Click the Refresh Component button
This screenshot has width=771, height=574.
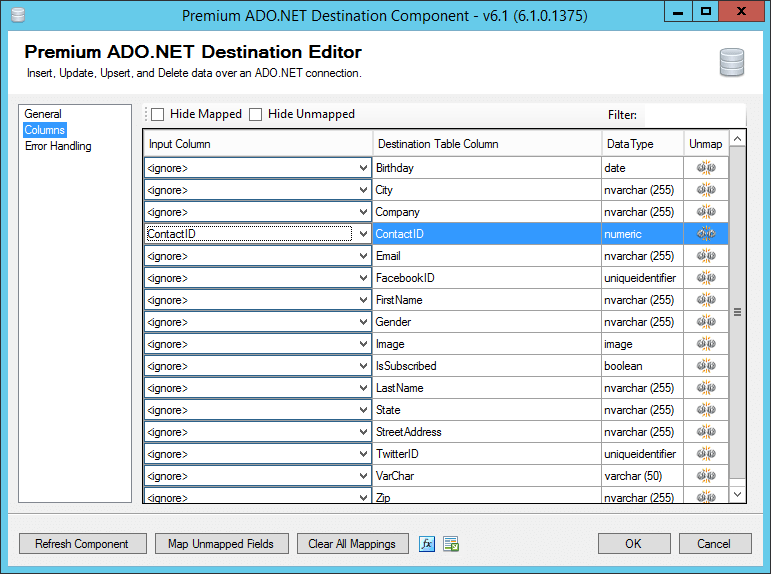[83, 544]
